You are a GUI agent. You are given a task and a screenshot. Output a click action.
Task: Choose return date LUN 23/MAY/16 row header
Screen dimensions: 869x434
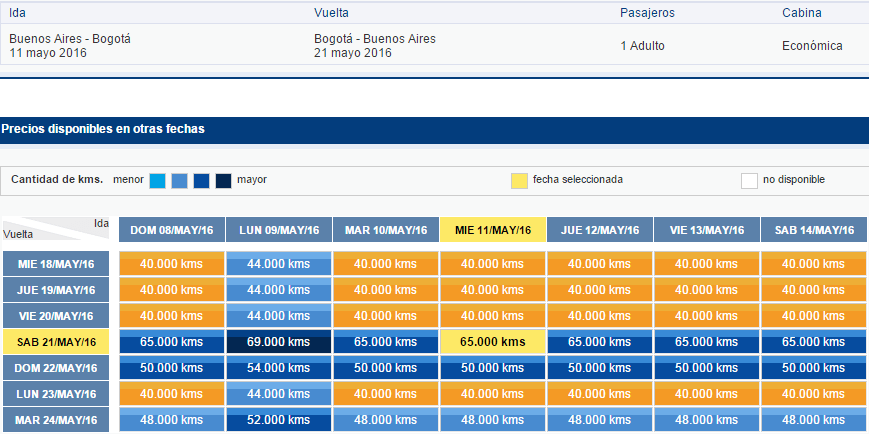(x=56, y=394)
